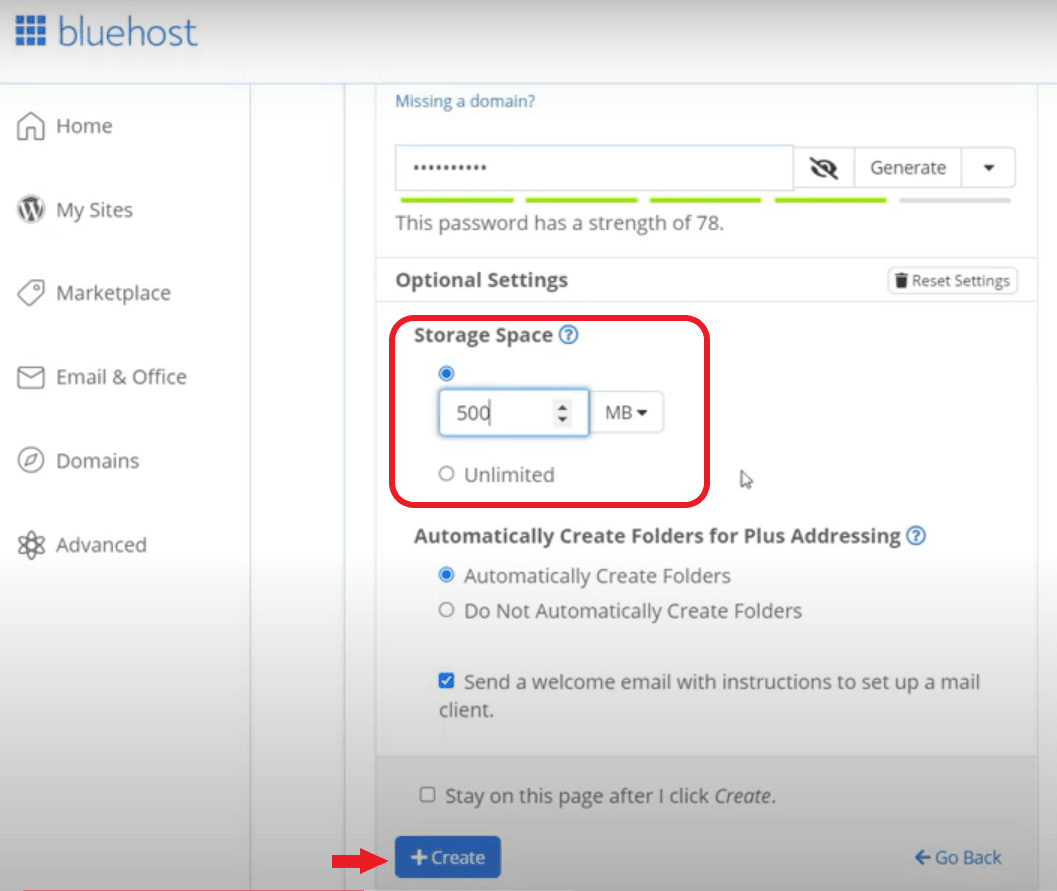Click the Advanced atom icon
The width and height of the screenshot is (1057, 891).
[30, 545]
